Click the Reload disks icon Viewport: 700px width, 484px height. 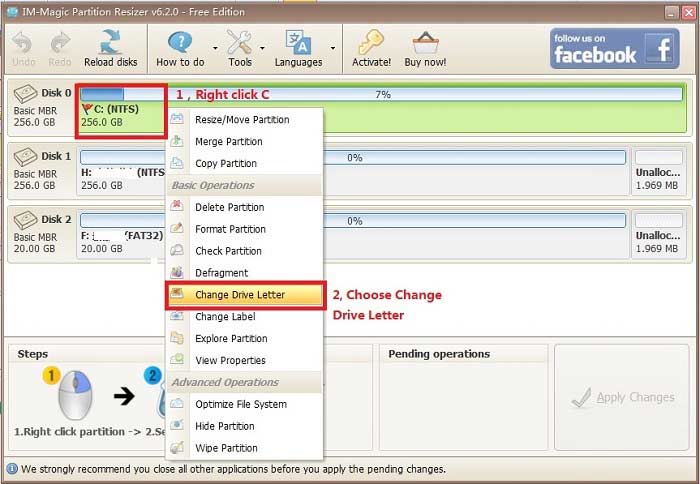(x=110, y=42)
